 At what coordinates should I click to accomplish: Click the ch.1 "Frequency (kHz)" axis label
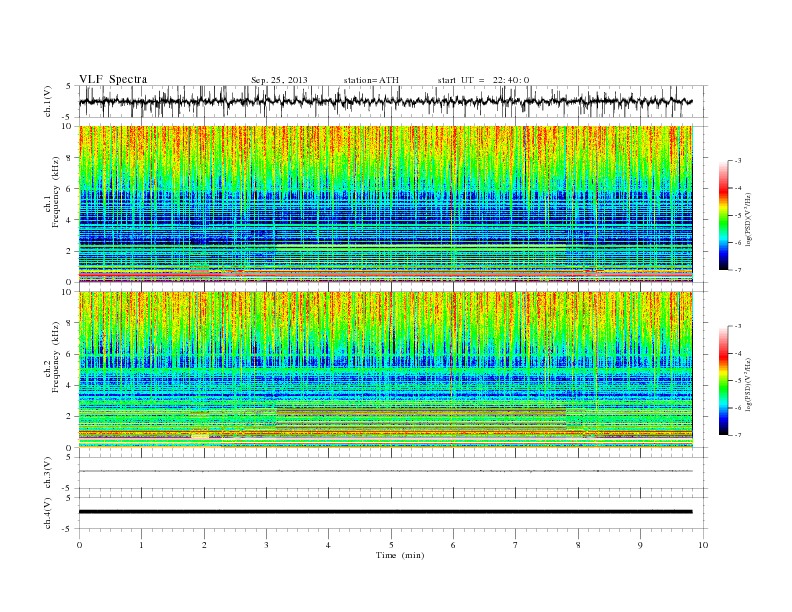click(x=56, y=192)
